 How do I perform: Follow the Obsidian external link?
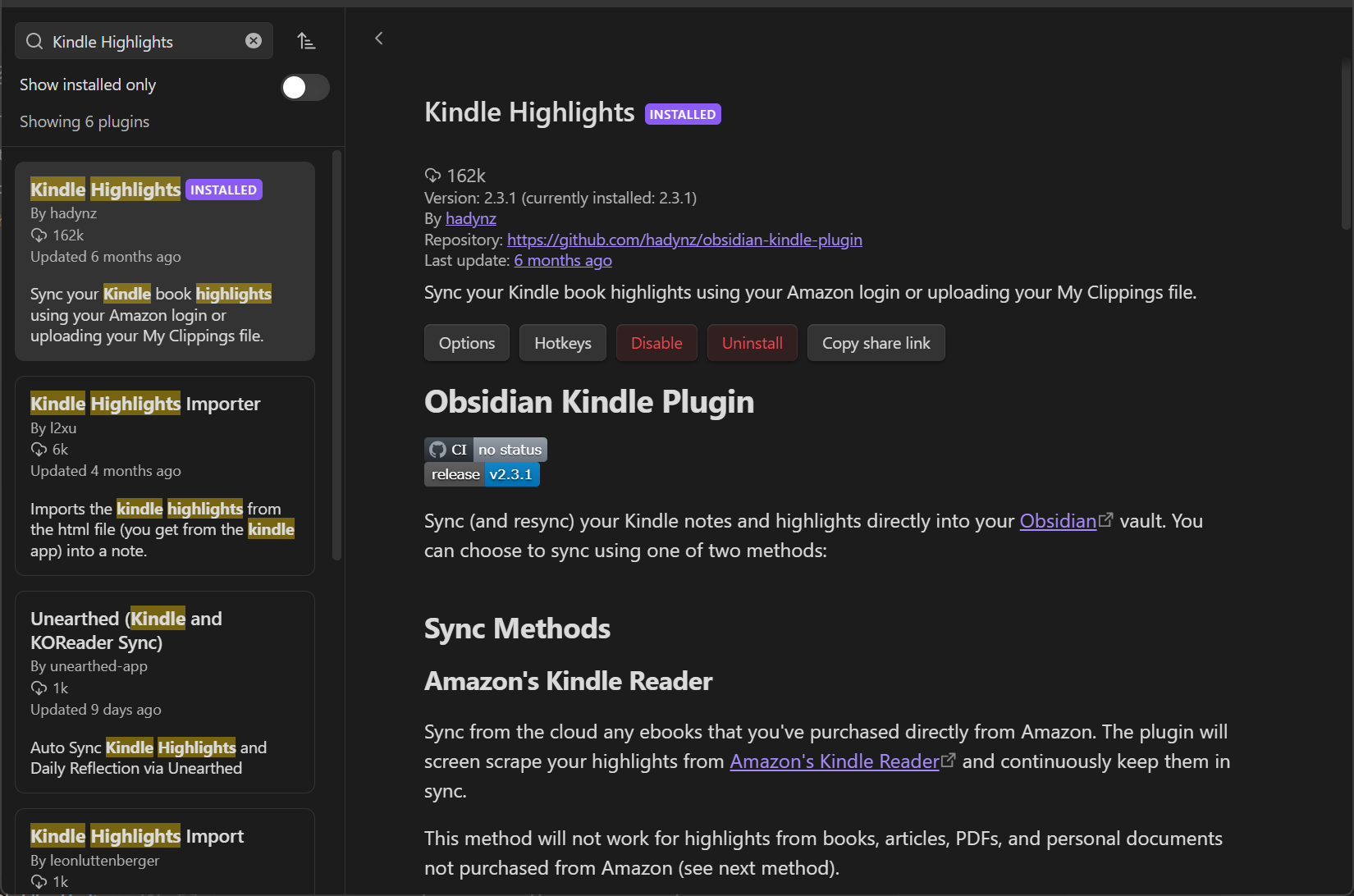click(x=1066, y=521)
